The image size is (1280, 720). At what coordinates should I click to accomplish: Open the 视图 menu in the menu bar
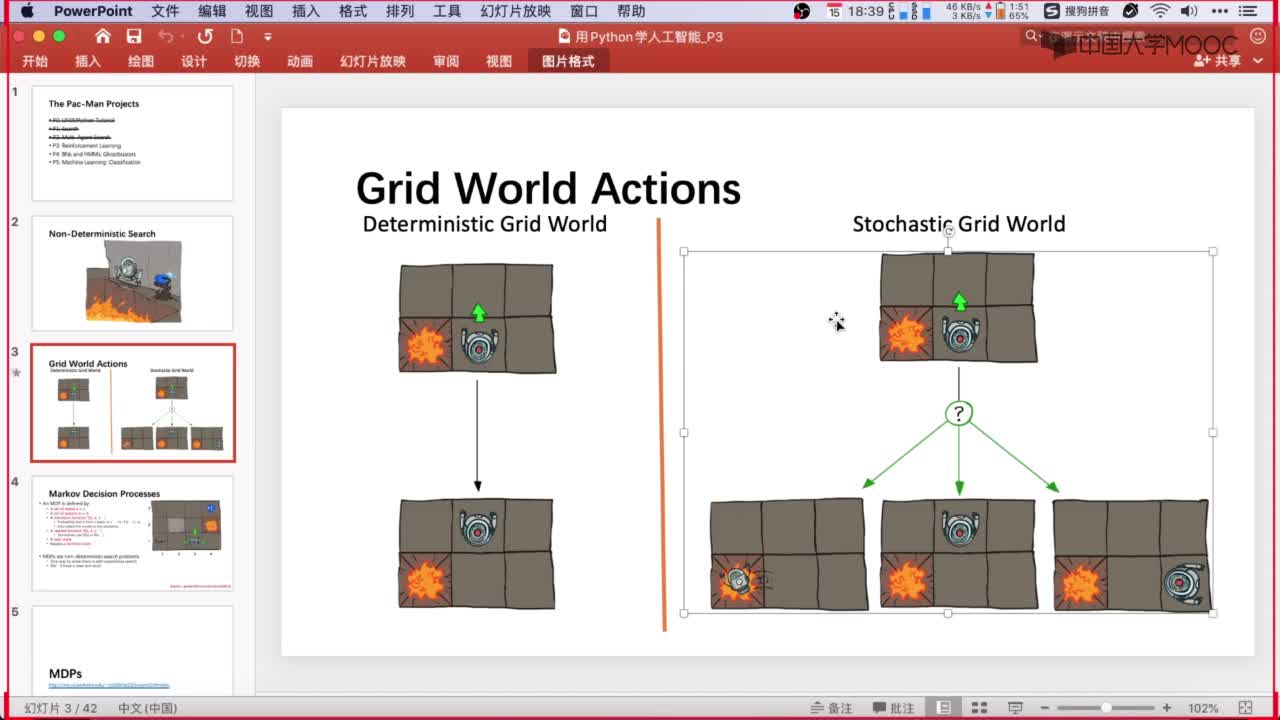pyautogui.click(x=259, y=11)
